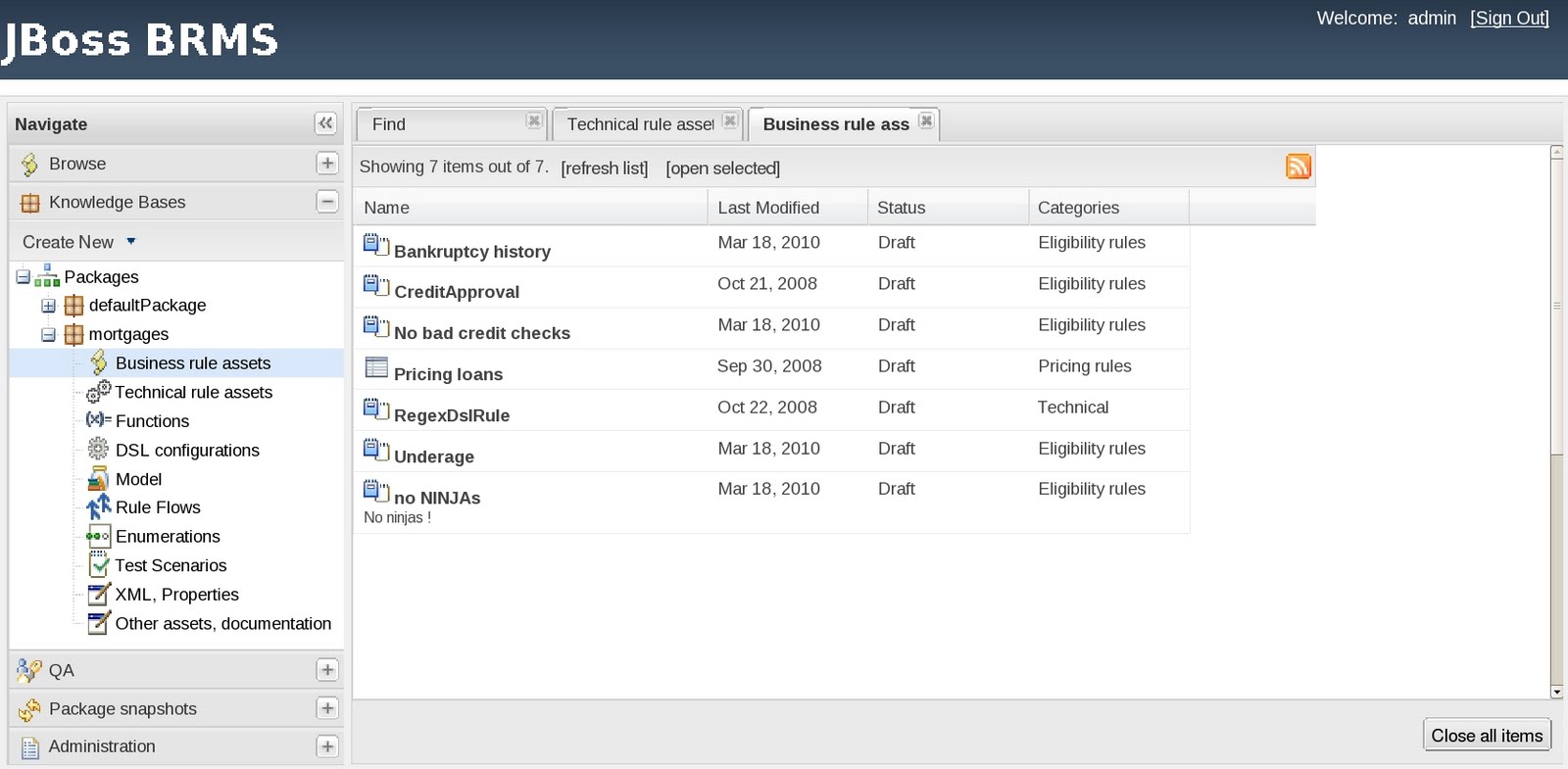Click the Bankruptcy history rule icon
The image size is (1568, 769).
point(376,244)
